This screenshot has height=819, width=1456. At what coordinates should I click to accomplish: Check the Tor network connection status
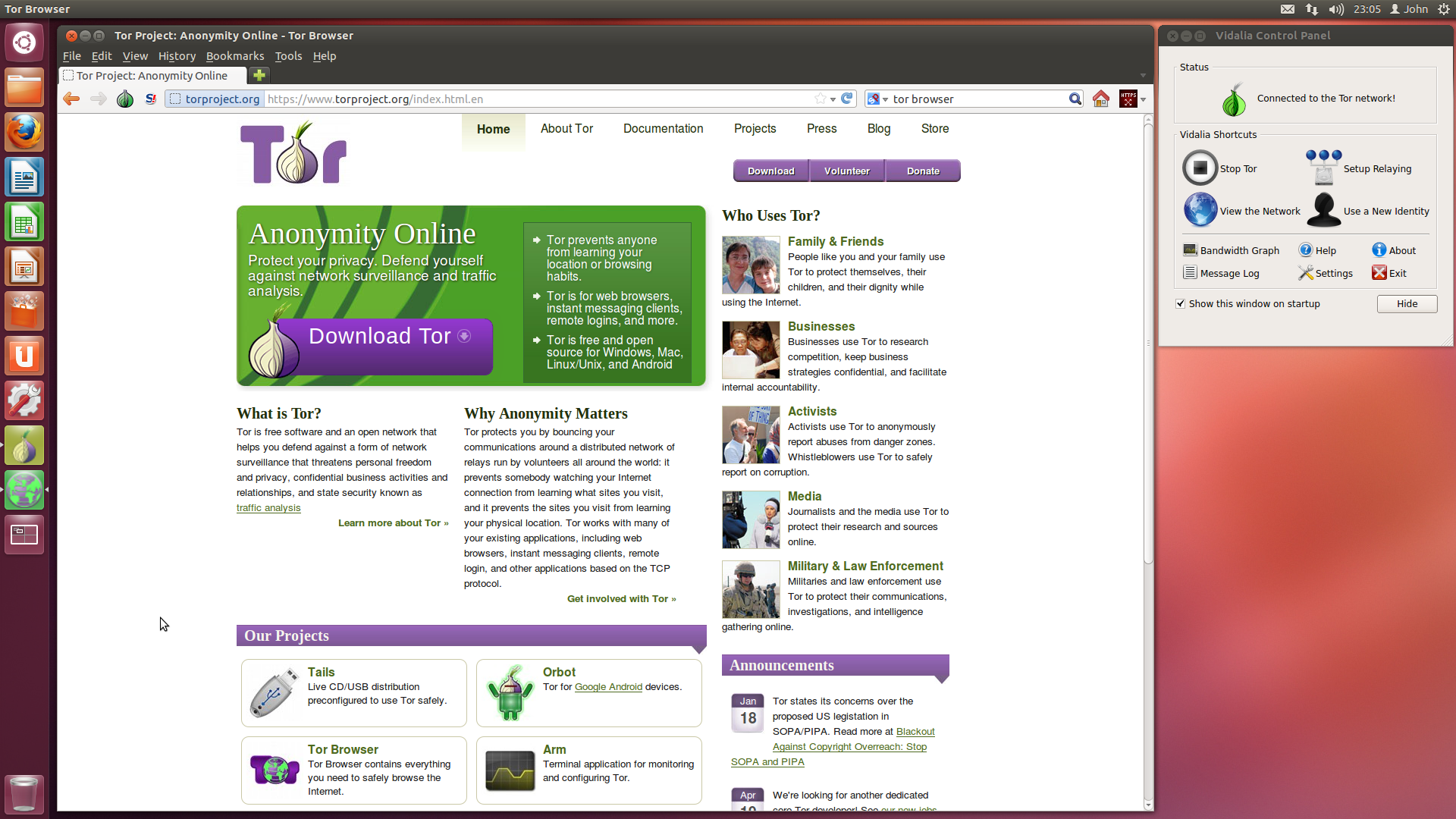click(x=1324, y=98)
